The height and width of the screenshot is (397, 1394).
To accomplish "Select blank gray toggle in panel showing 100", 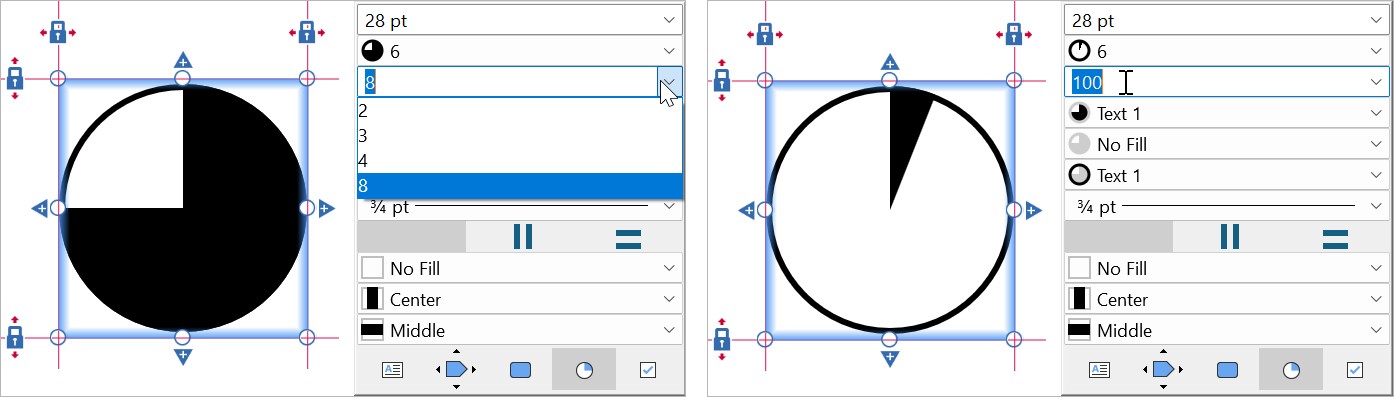I will (x=1119, y=237).
